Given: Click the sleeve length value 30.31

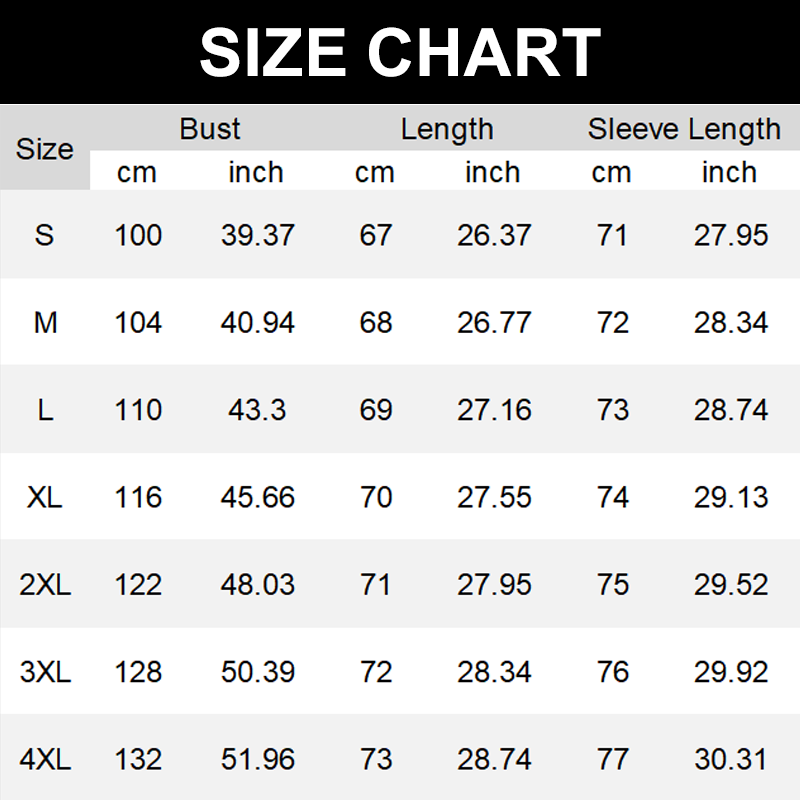Looking at the screenshot, I should pos(731,759).
